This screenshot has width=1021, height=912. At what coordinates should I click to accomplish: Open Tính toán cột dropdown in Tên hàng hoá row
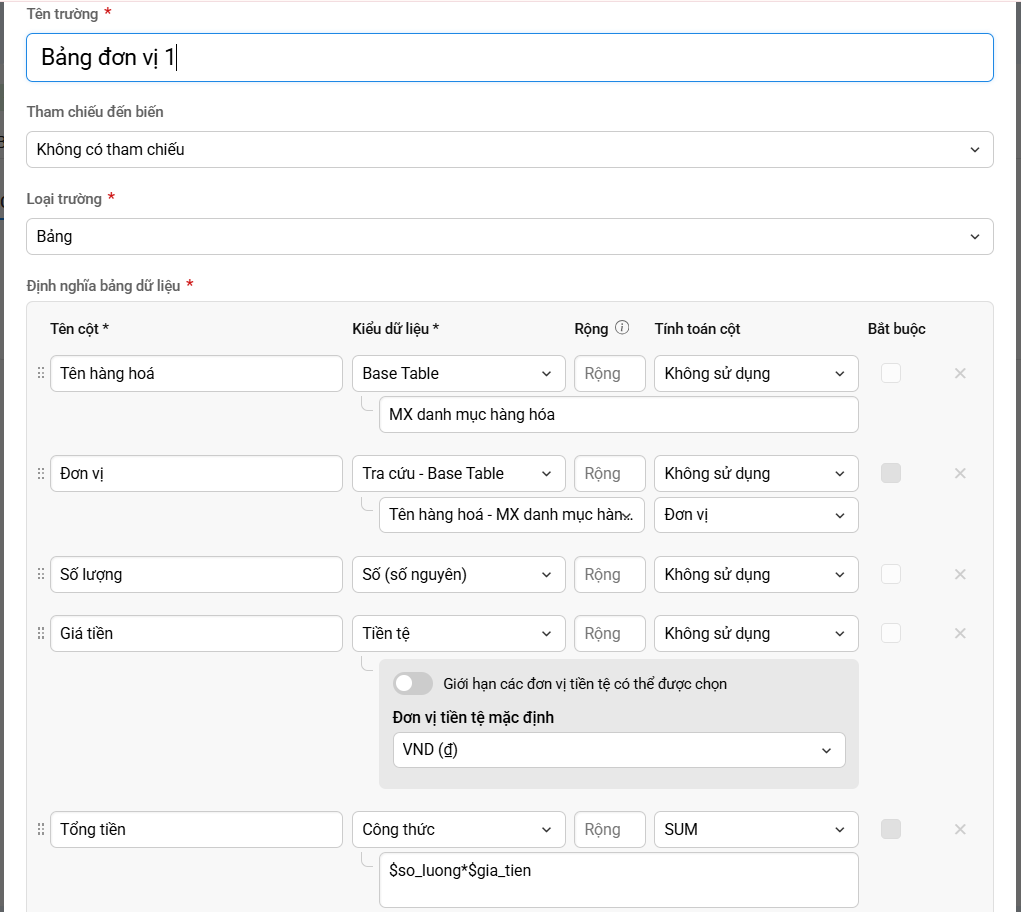[x=756, y=373]
